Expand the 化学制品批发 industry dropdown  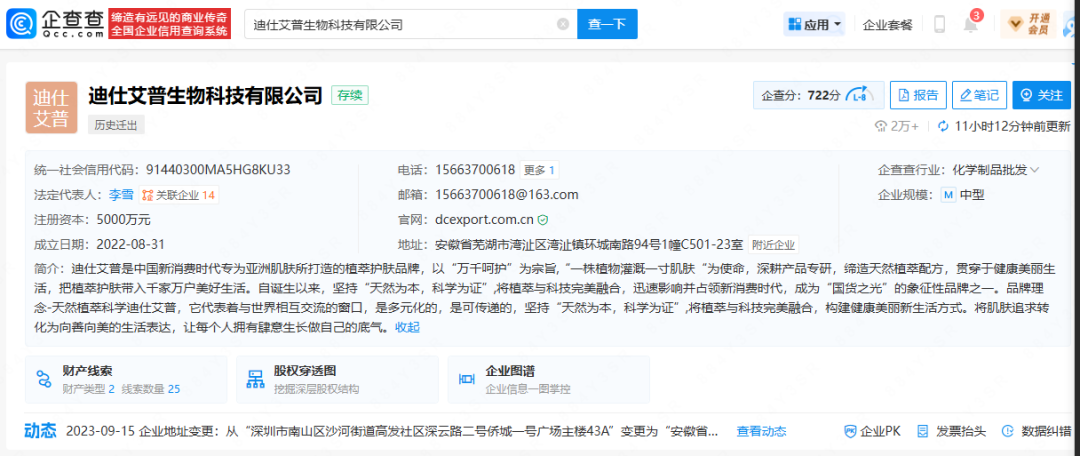pos(995,169)
